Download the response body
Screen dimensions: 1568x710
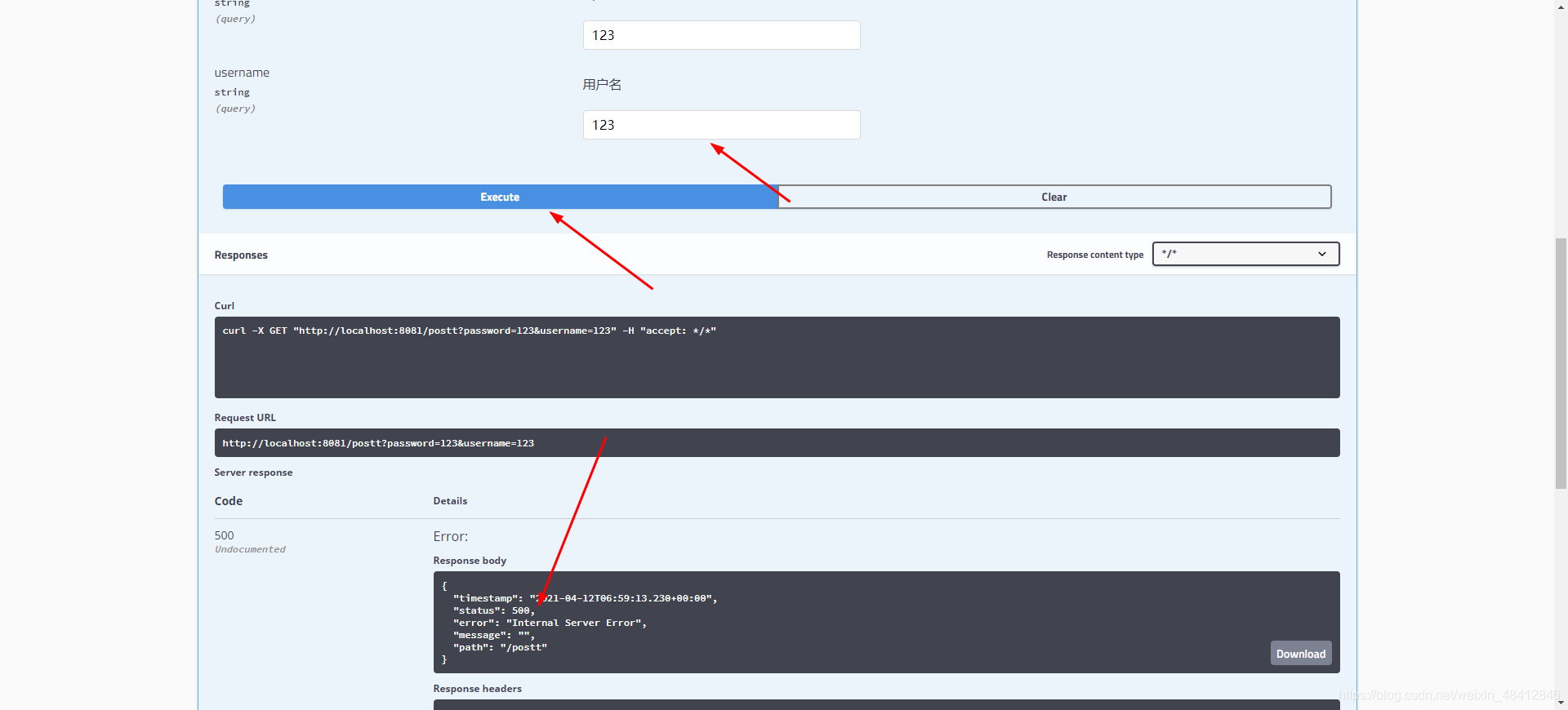pyautogui.click(x=1301, y=654)
